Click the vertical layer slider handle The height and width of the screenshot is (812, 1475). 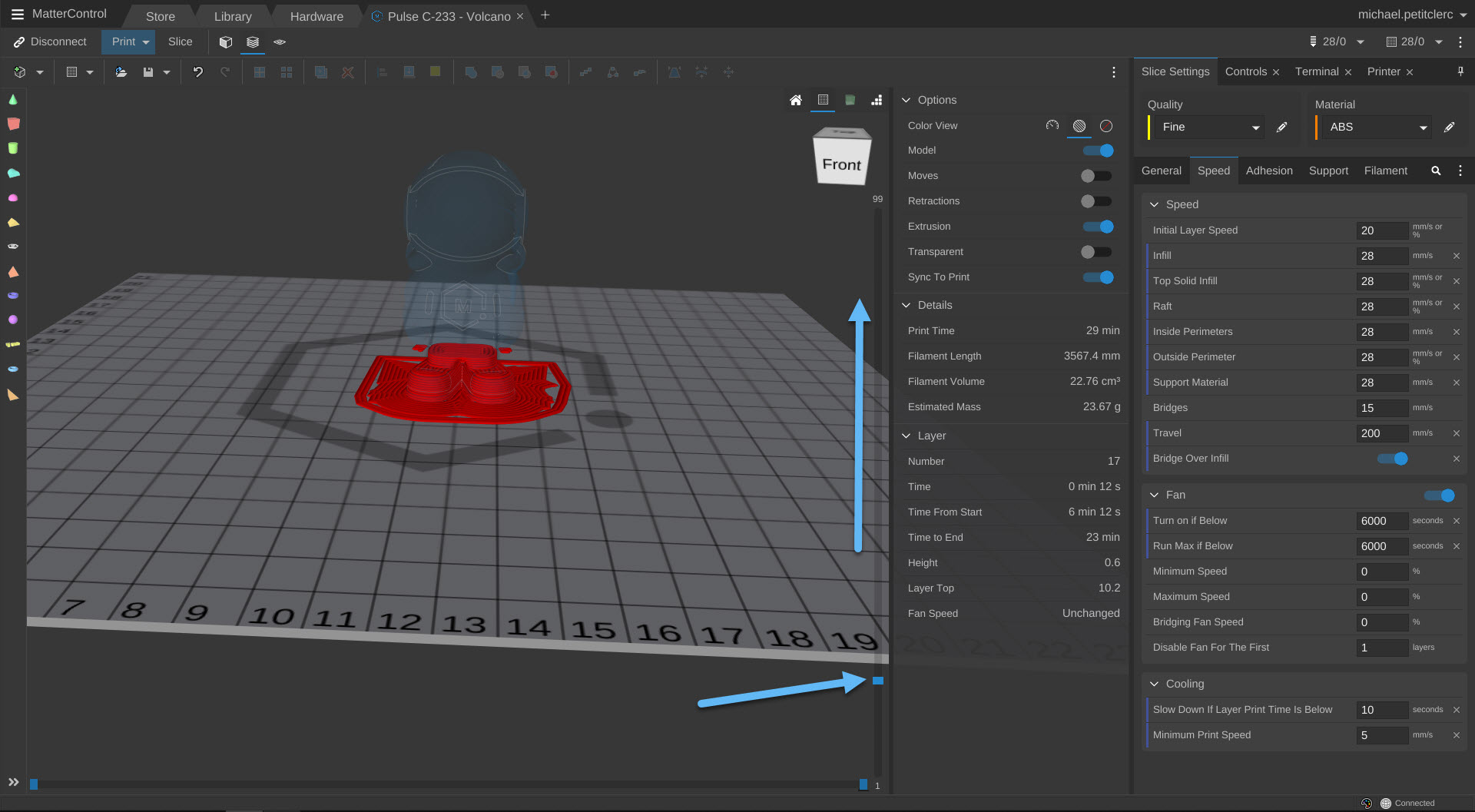point(877,681)
